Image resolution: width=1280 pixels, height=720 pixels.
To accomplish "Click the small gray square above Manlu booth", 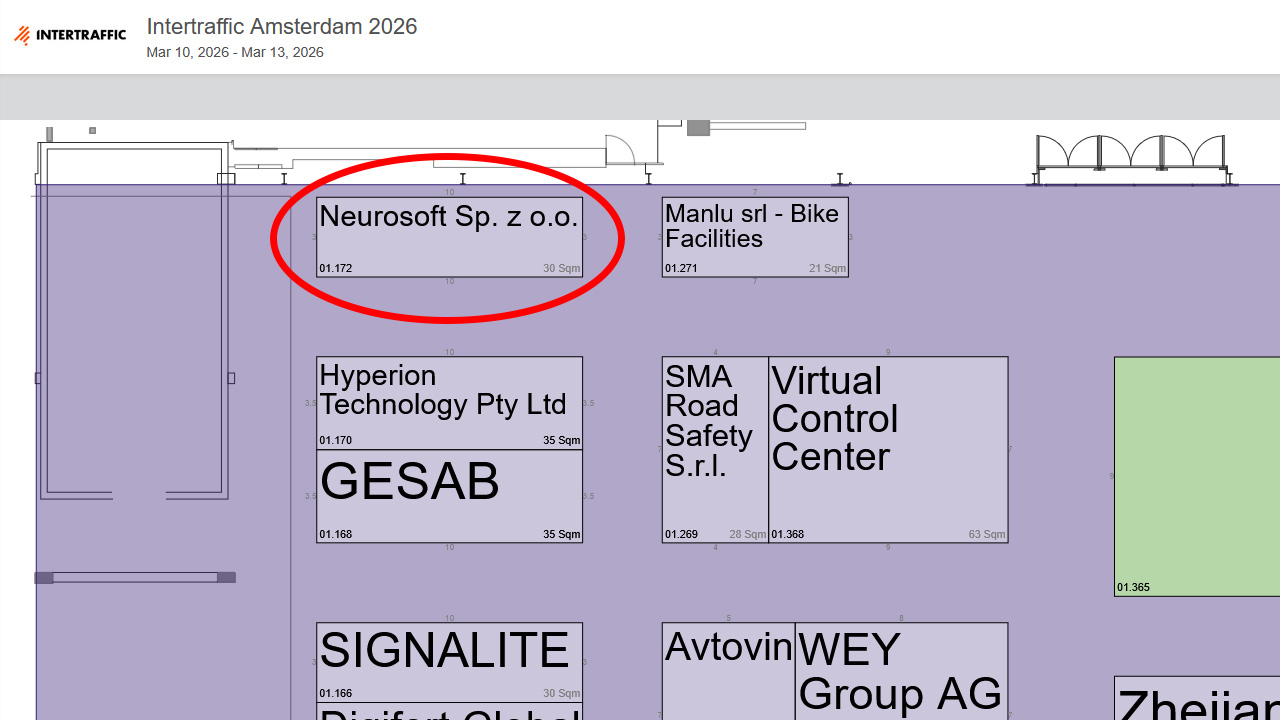I will pyautogui.click(x=697, y=127).
